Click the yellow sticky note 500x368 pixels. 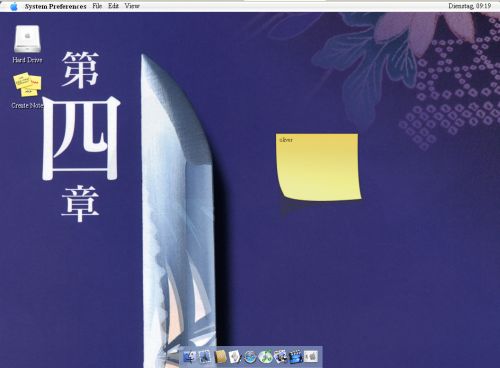pos(318,167)
